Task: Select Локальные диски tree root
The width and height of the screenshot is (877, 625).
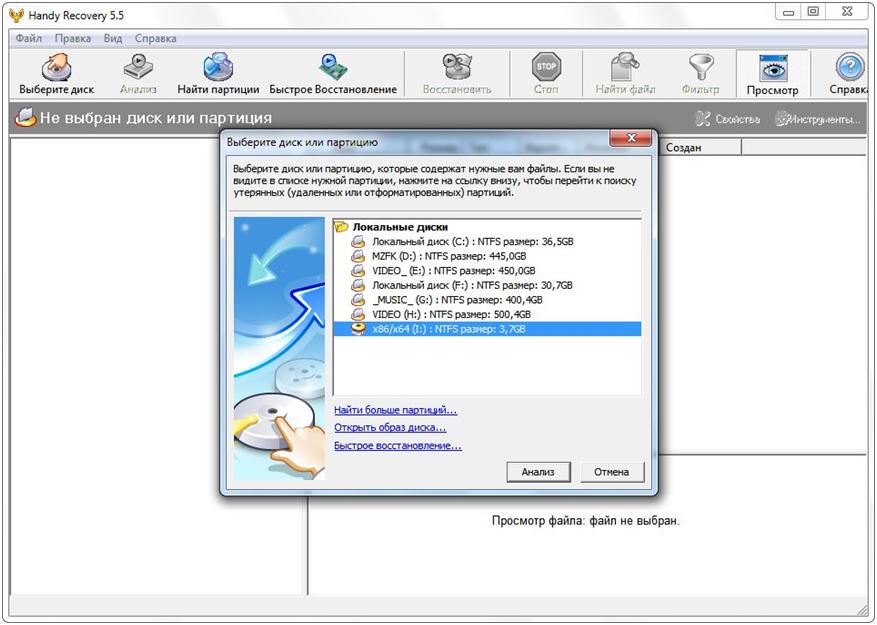Action: (400, 227)
